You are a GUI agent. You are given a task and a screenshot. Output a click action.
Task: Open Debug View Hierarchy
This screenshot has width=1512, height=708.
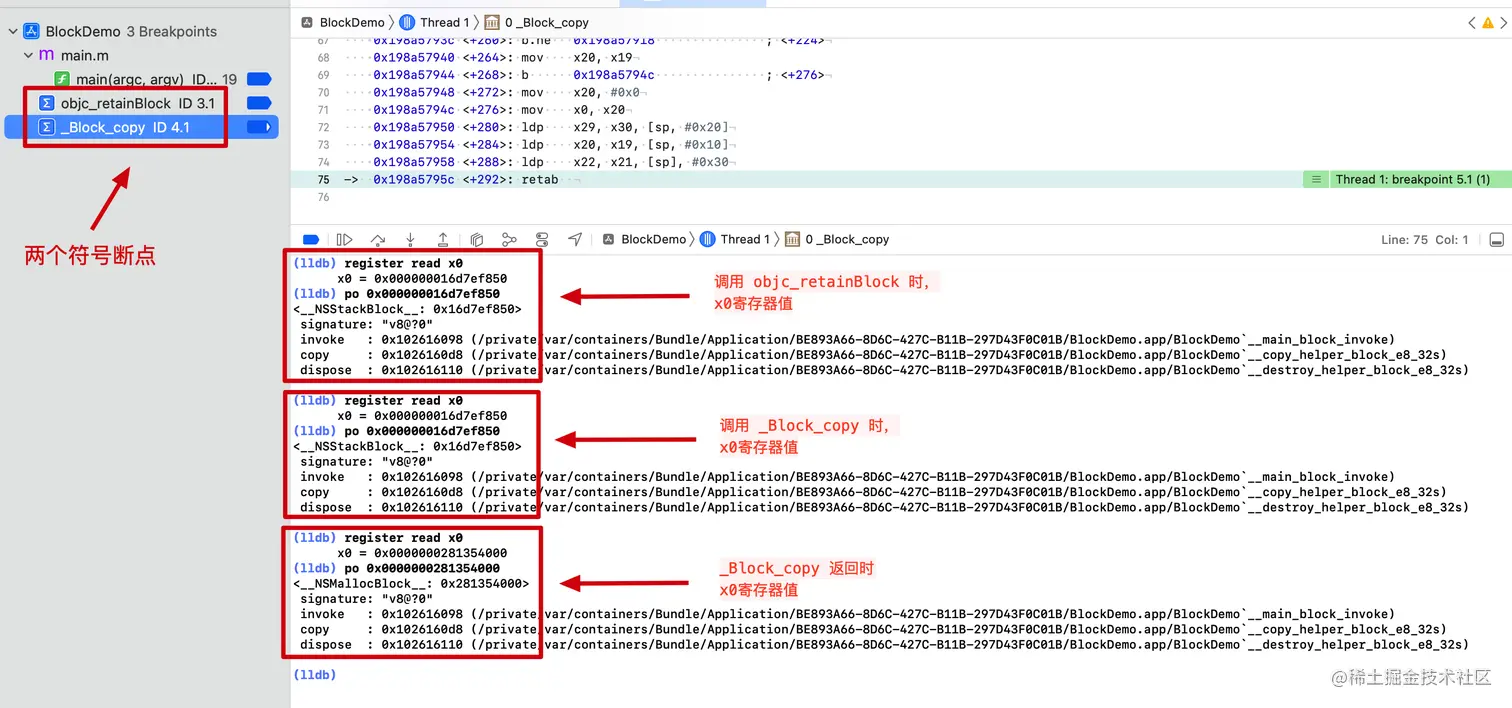(x=477, y=239)
